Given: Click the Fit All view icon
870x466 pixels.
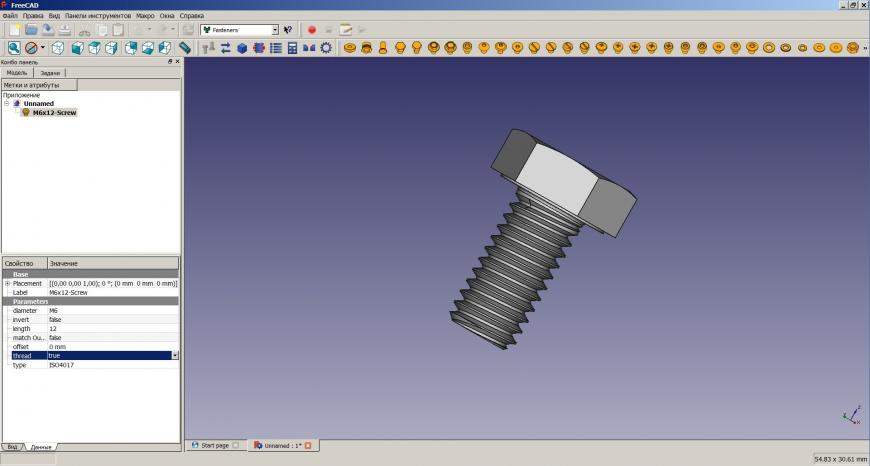Looking at the screenshot, I should click(x=14, y=48).
